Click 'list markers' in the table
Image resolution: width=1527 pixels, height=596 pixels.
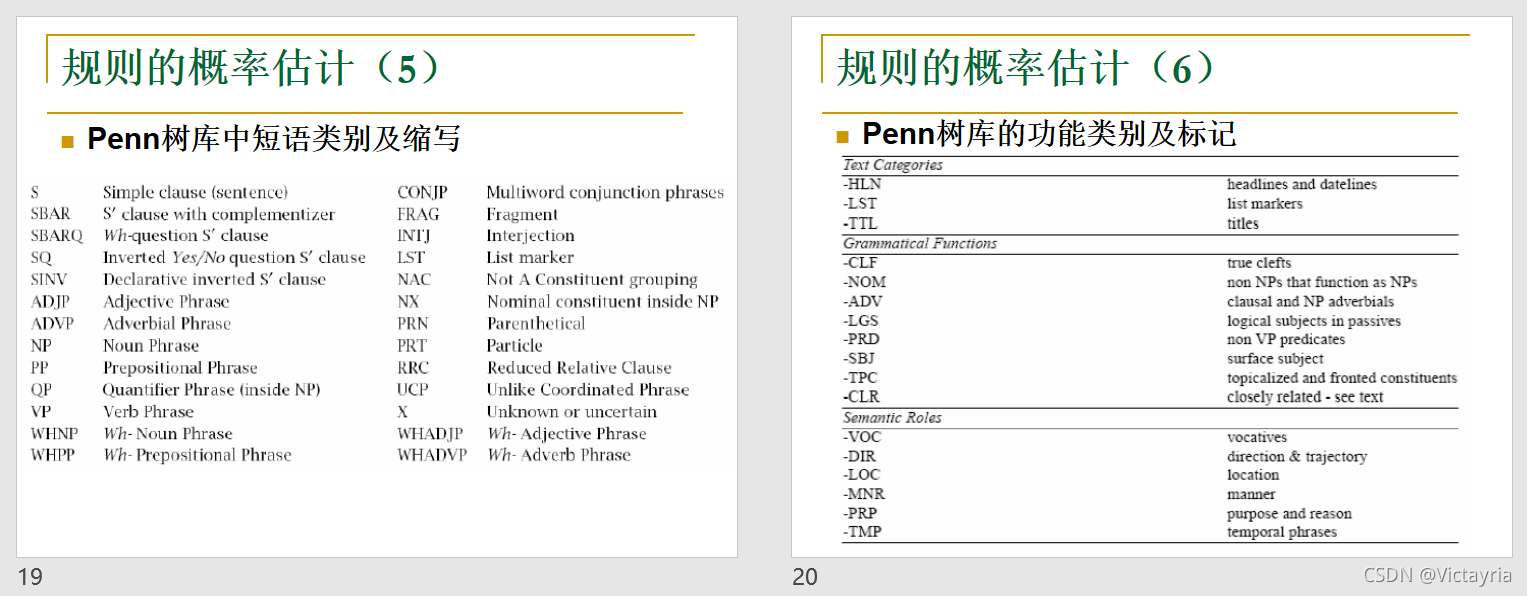1265,204
